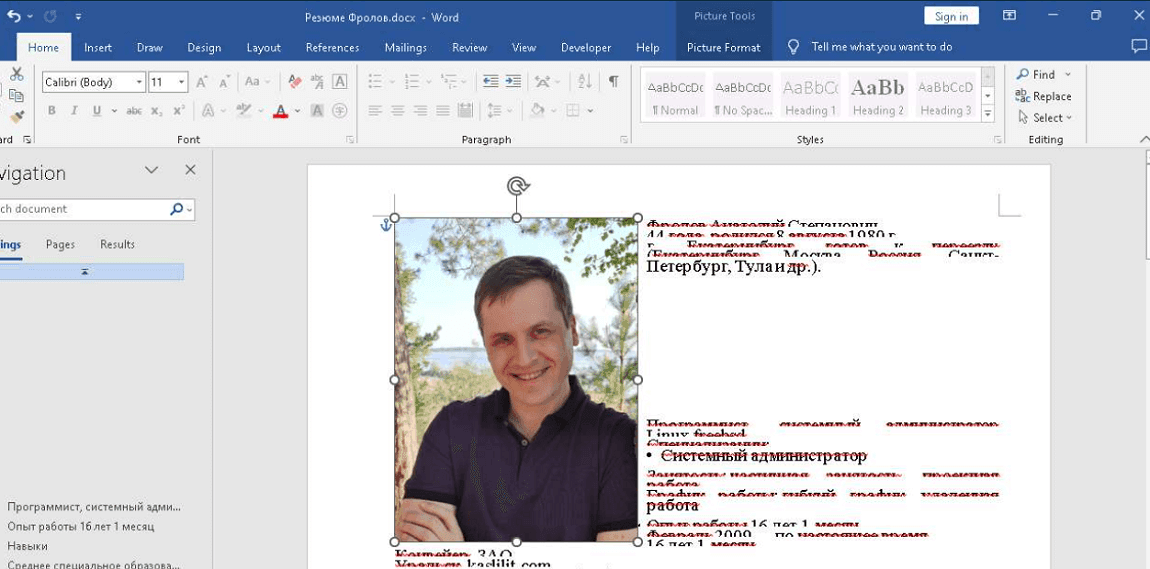Viewport: 1150px width, 569px height.
Task: Click the Sort A-Z icon
Action: click(x=585, y=82)
